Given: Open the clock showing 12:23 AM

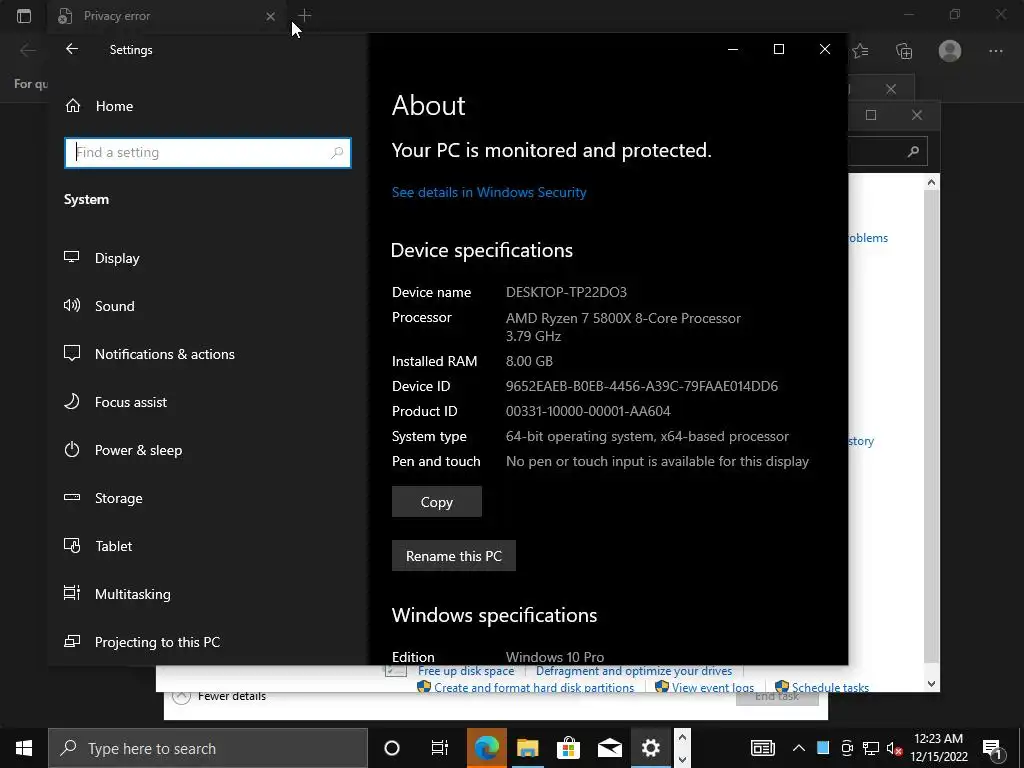Looking at the screenshot, I should 939,748.
